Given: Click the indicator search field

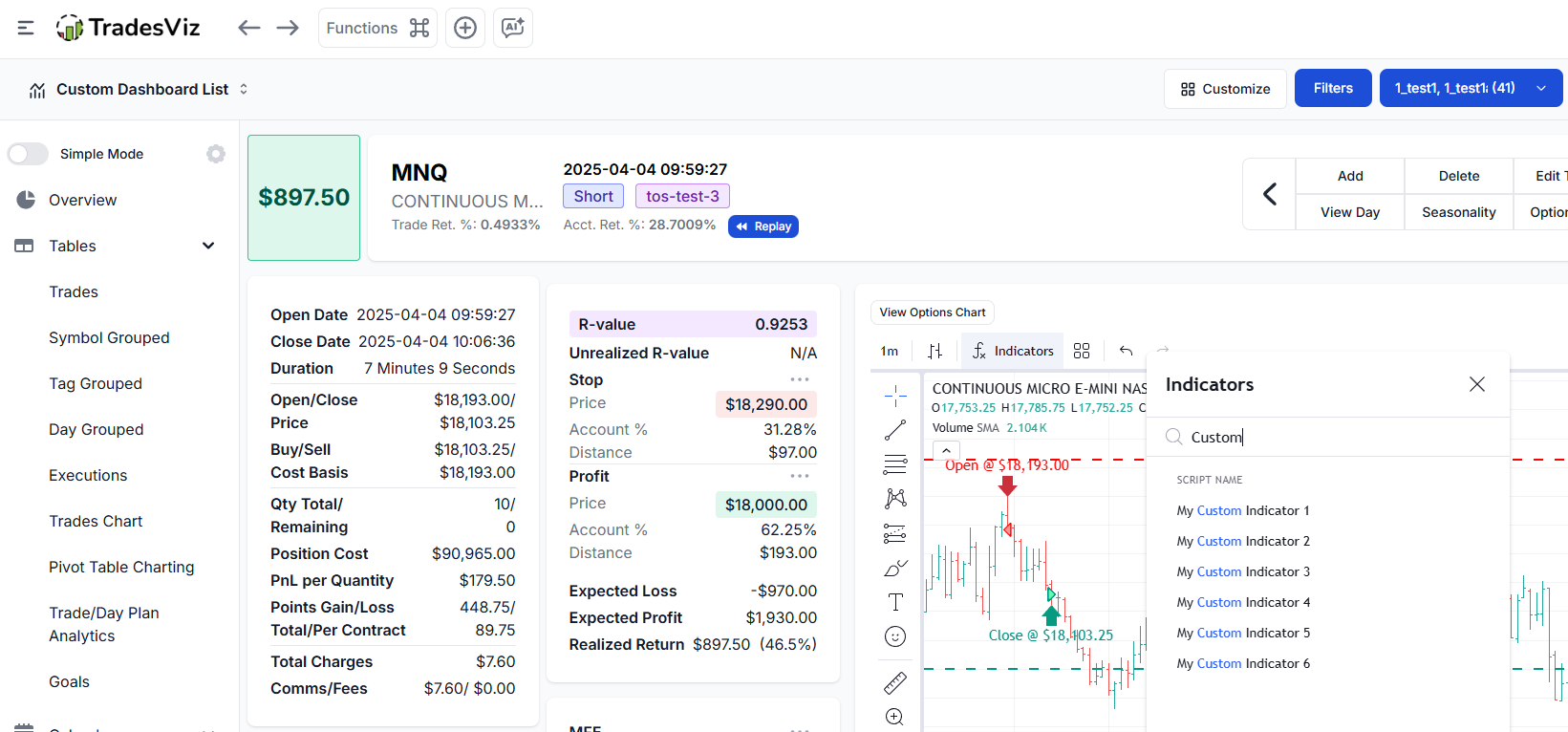Looking at the screenshot, I should (x=1338, y=437).
